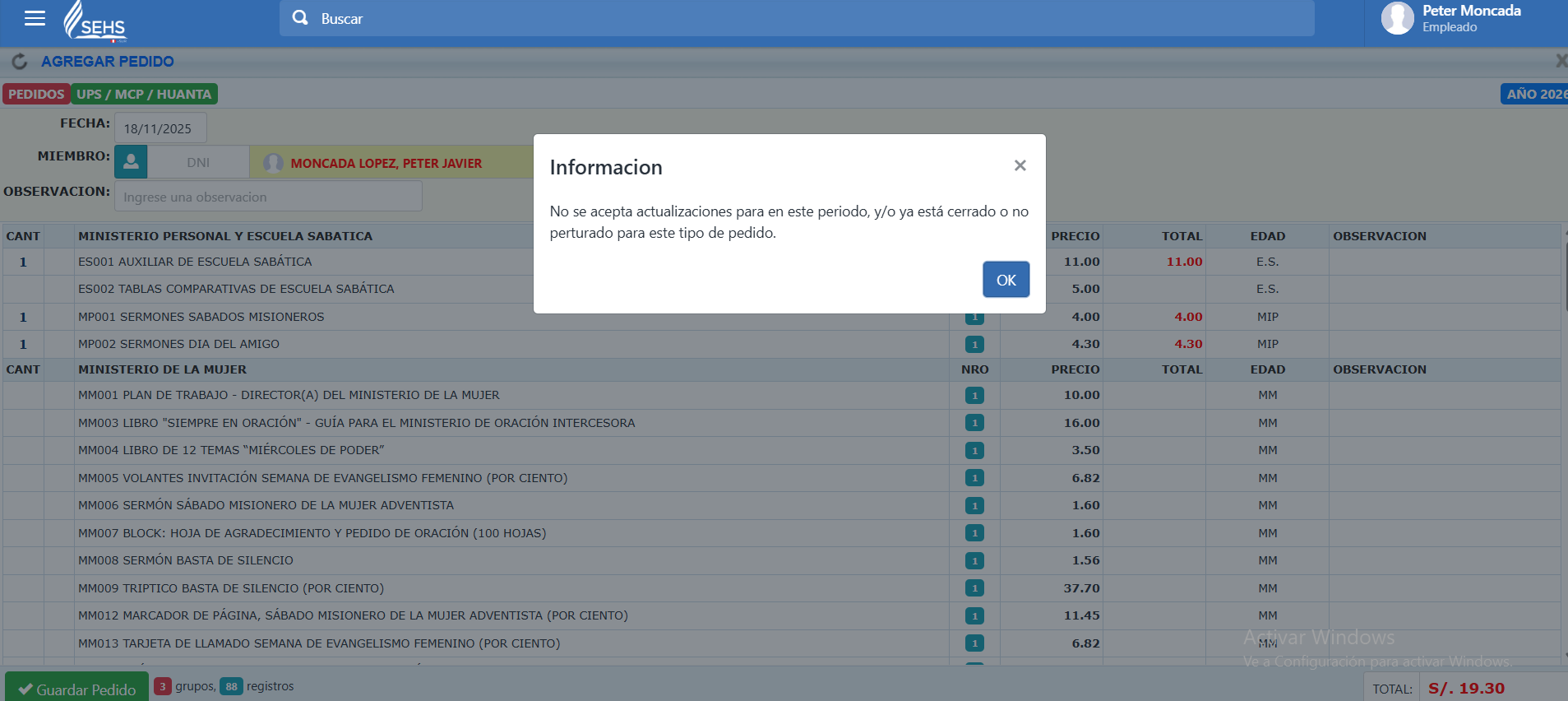The image size is (1568, 701).
Task: Click the NRO badge for MM001 row
Action: tap(974, 396)
